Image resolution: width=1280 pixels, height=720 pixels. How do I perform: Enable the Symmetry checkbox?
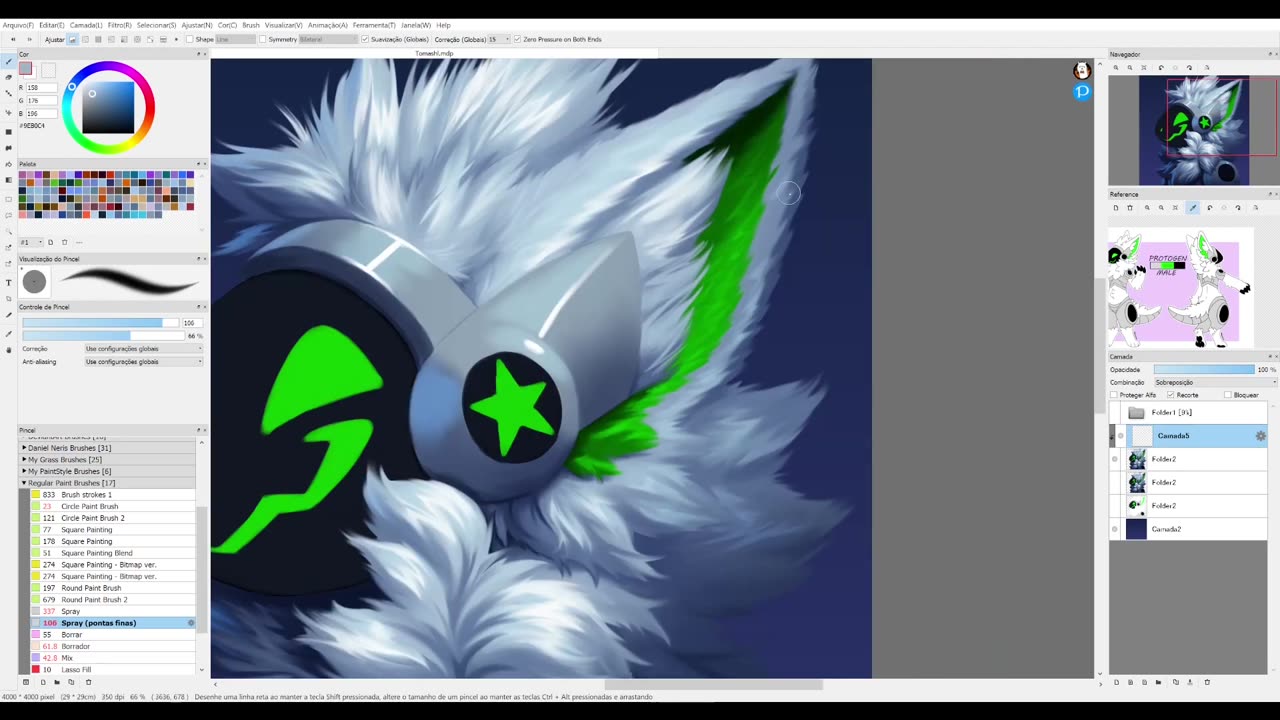262,39
